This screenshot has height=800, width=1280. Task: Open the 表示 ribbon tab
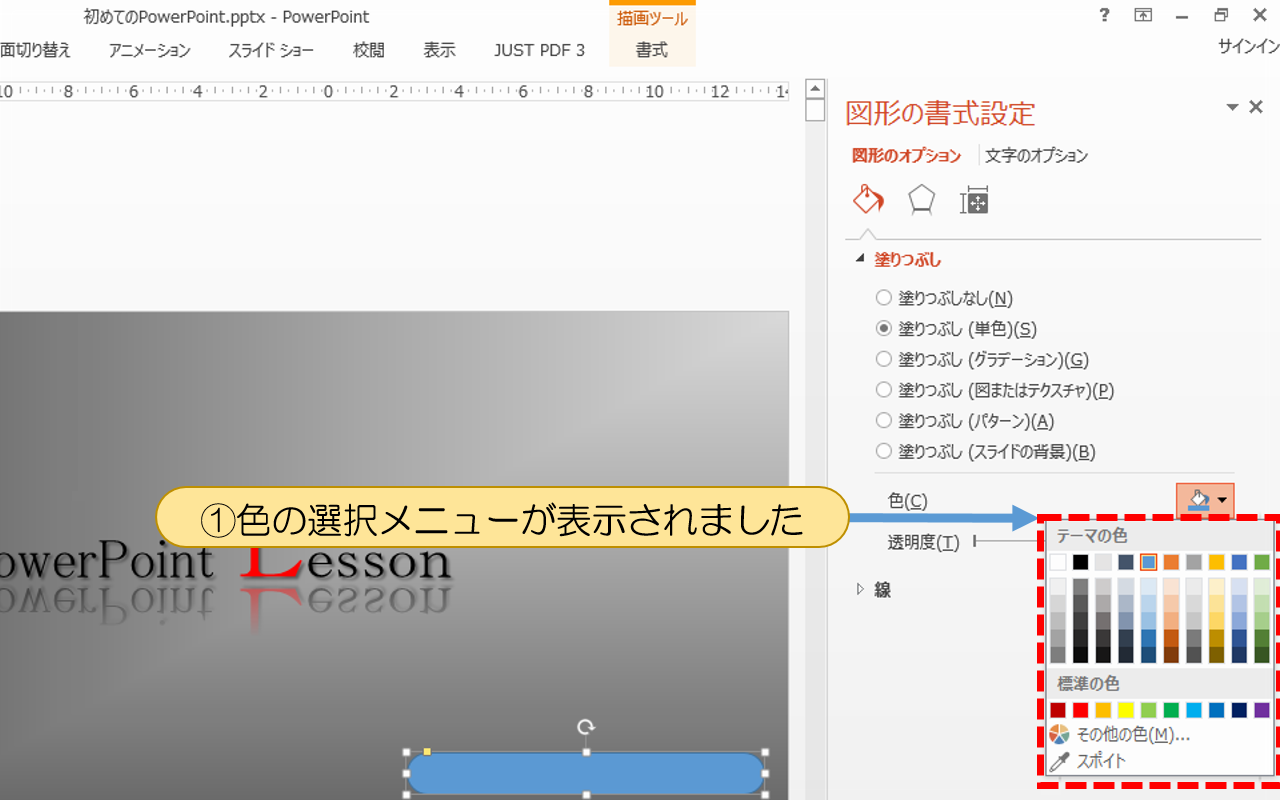tap(439, 50)
